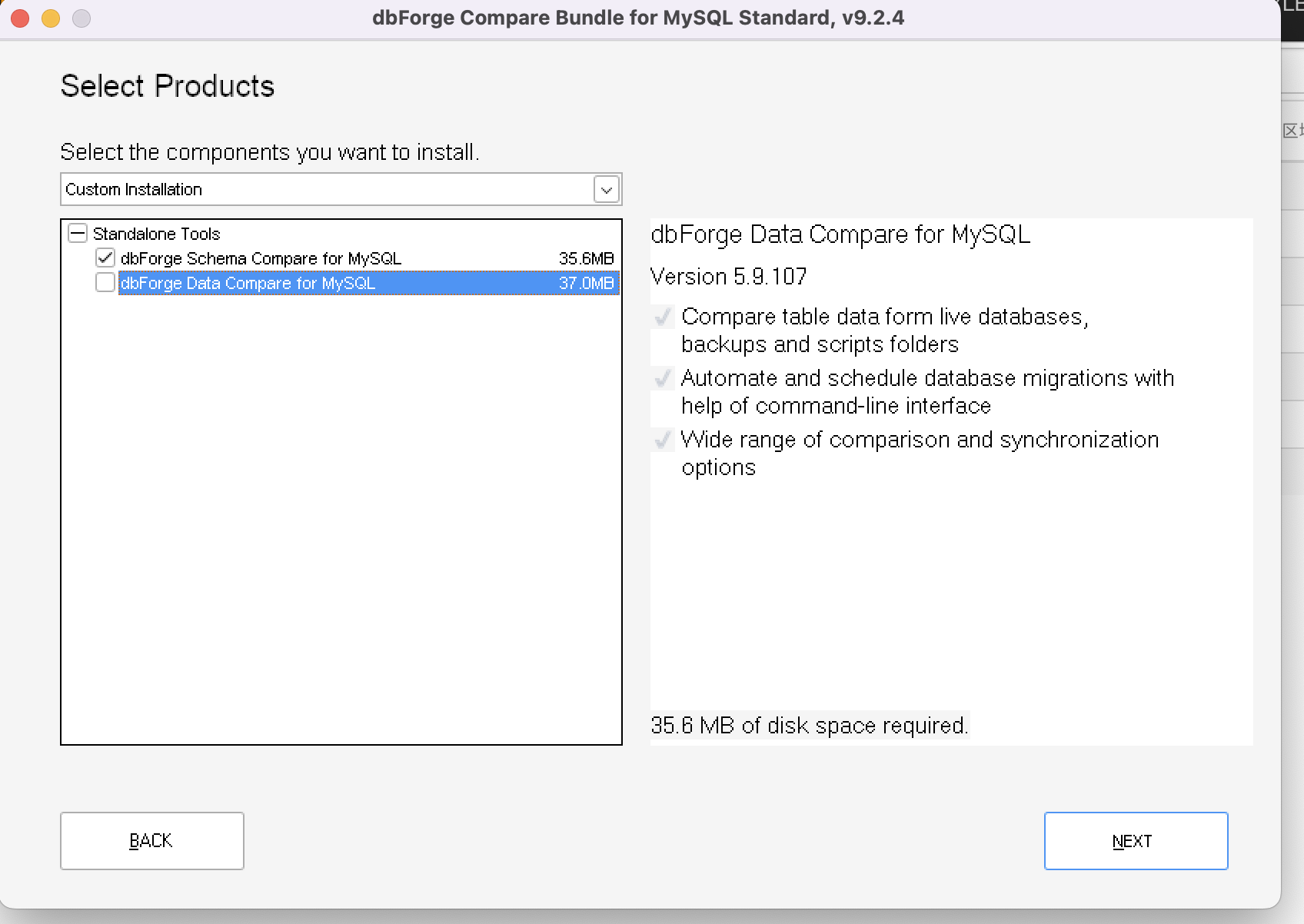The width and height of the screenshot is (1304, 924).
Task: Select the dbForge Schema Compare for MySQL row
Action: coord(369,258)
